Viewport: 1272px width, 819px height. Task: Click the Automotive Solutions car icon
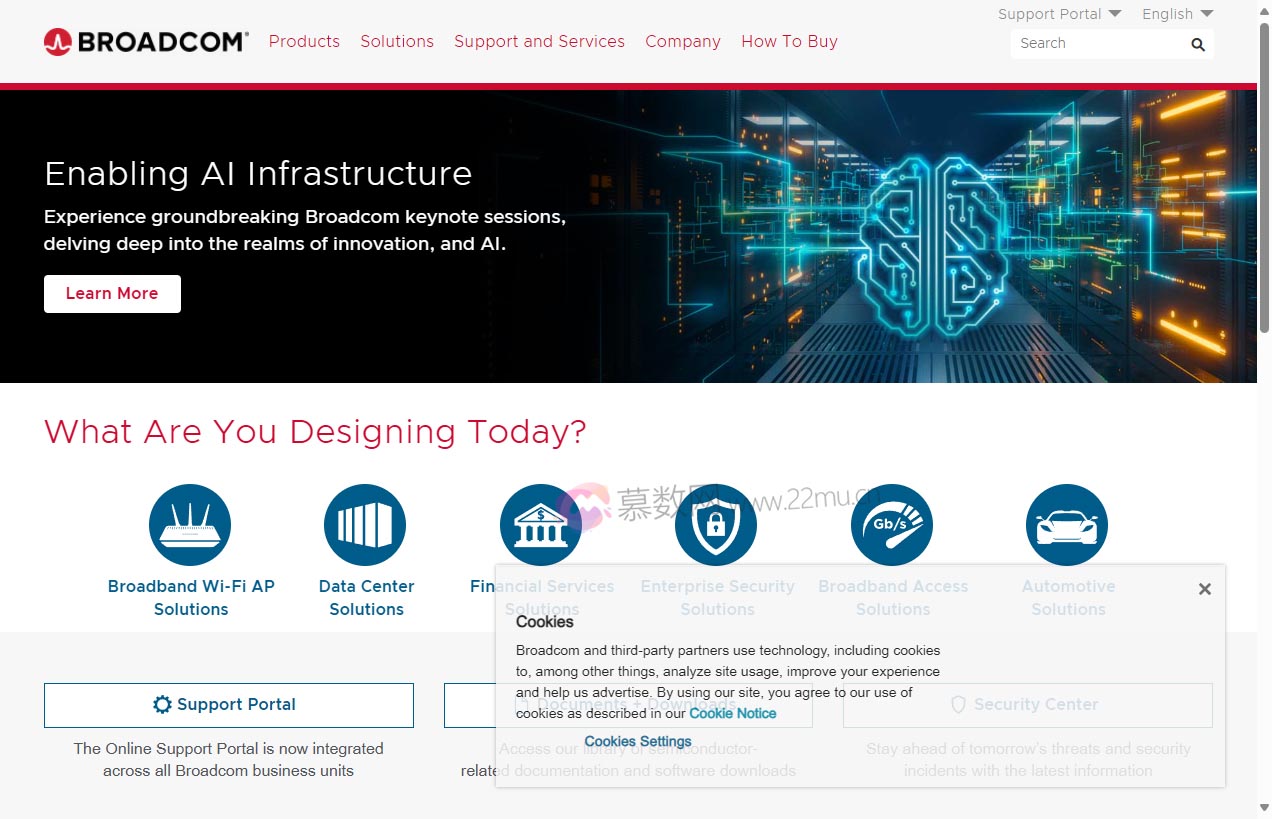click(x=1066, y=524)
